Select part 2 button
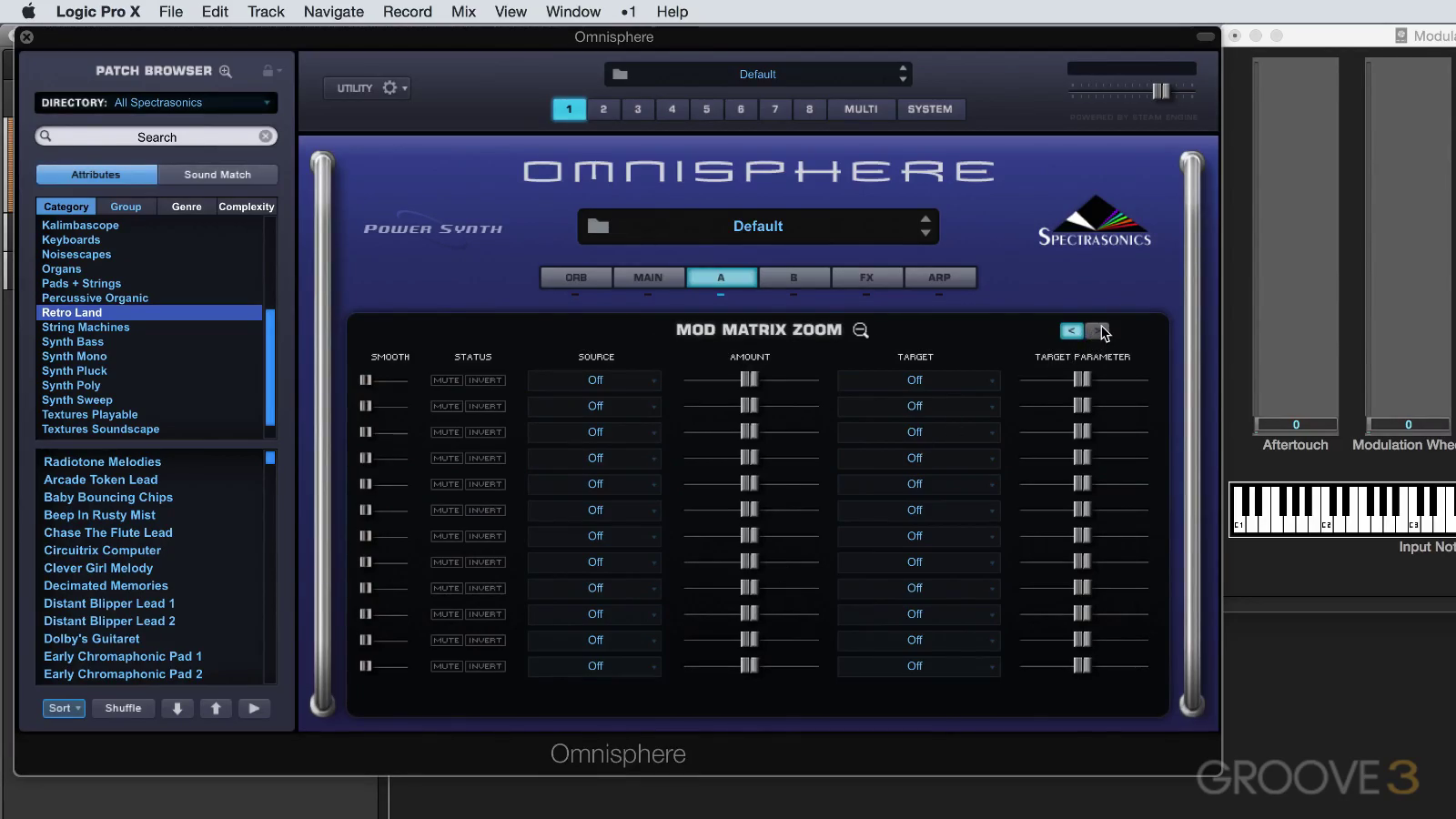Image resolution: width=1456 pixels, height=819 pixels. pos(603,109)
